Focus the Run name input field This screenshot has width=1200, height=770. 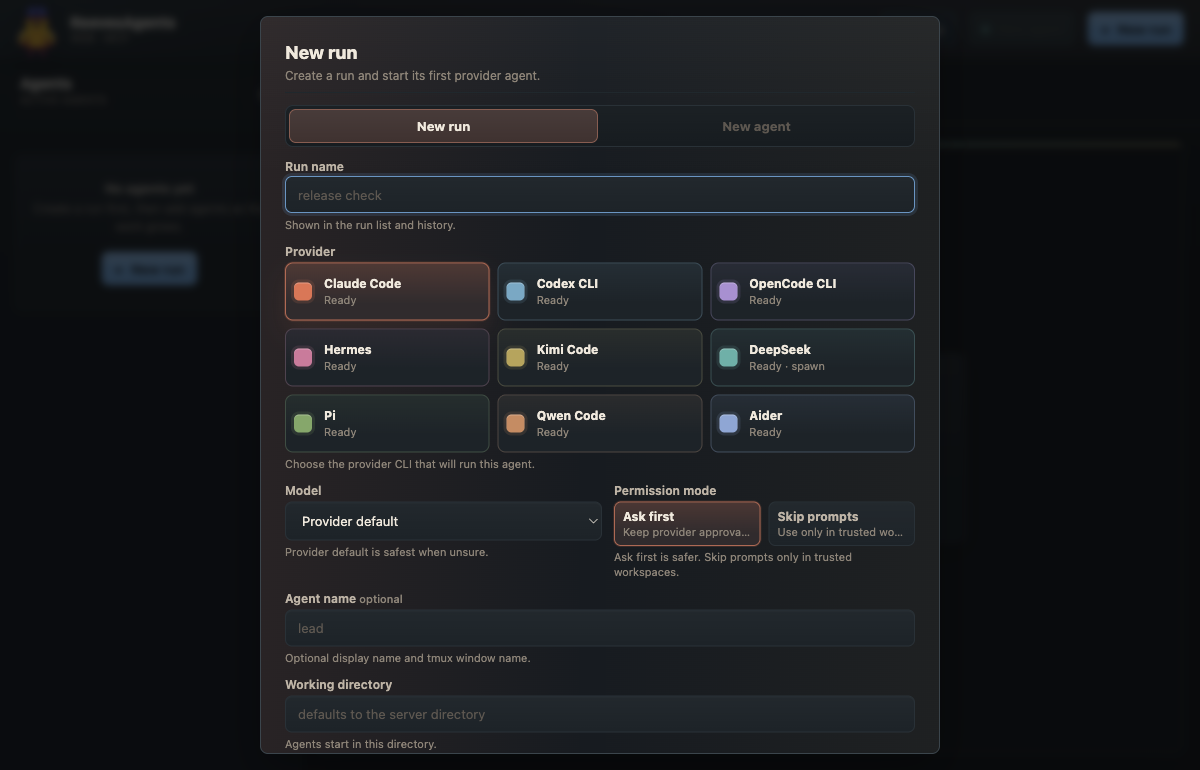[600, 195]
